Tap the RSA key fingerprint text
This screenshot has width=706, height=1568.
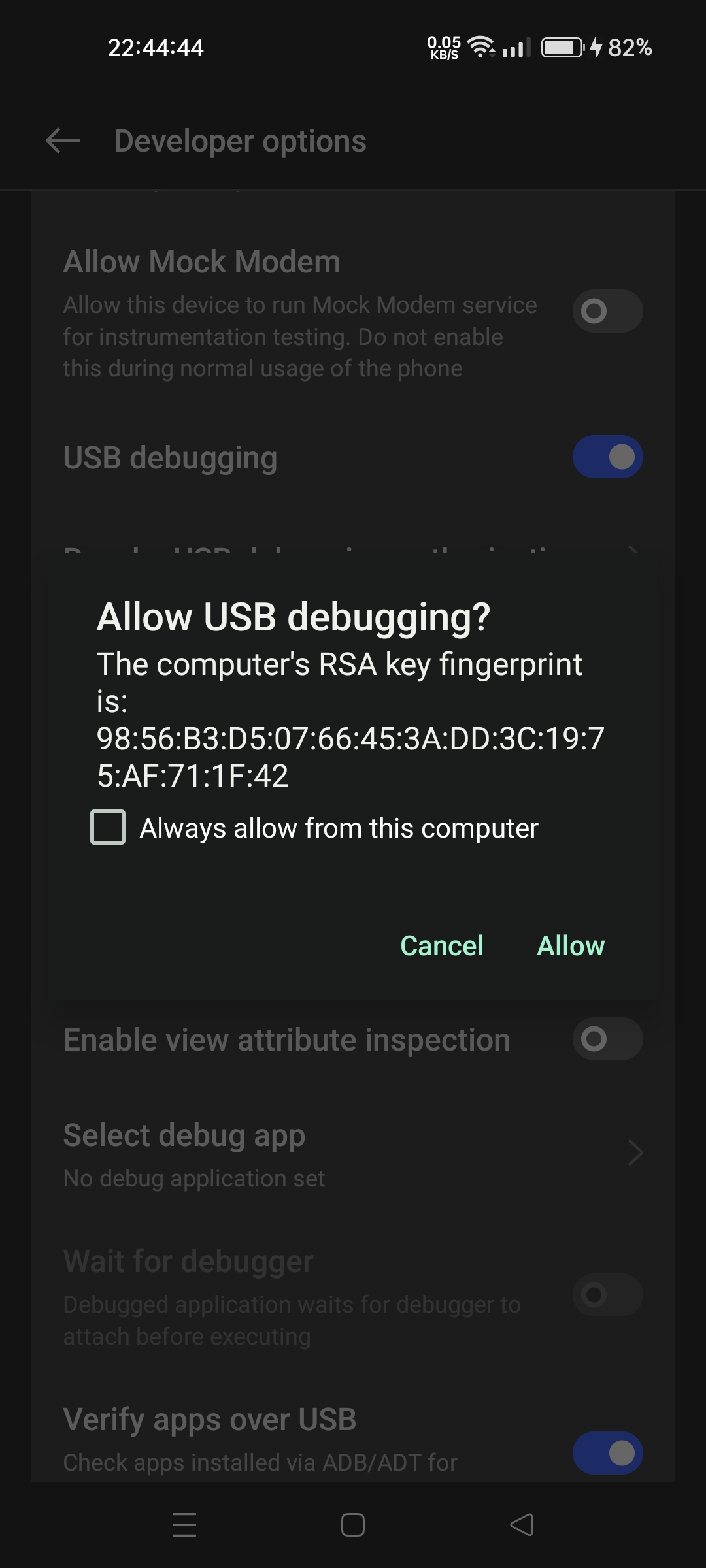350,720
